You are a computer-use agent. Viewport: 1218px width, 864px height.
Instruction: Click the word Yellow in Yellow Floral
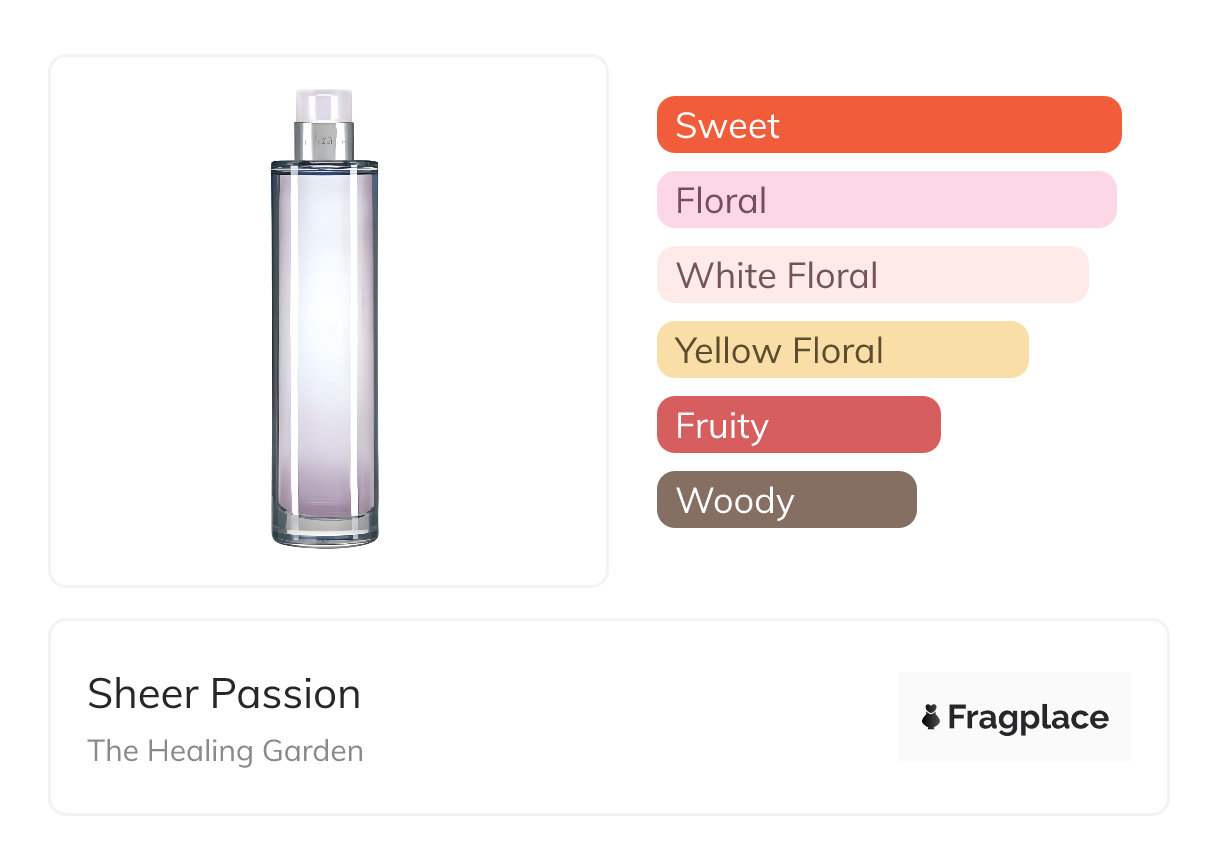(728, 351)
